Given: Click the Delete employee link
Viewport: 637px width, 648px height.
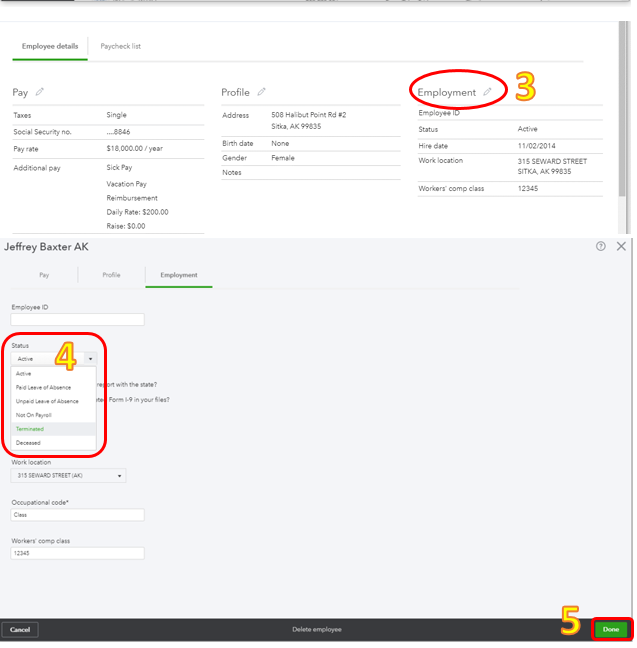Looking at the screenshot, I should click(x=318, y=630).
